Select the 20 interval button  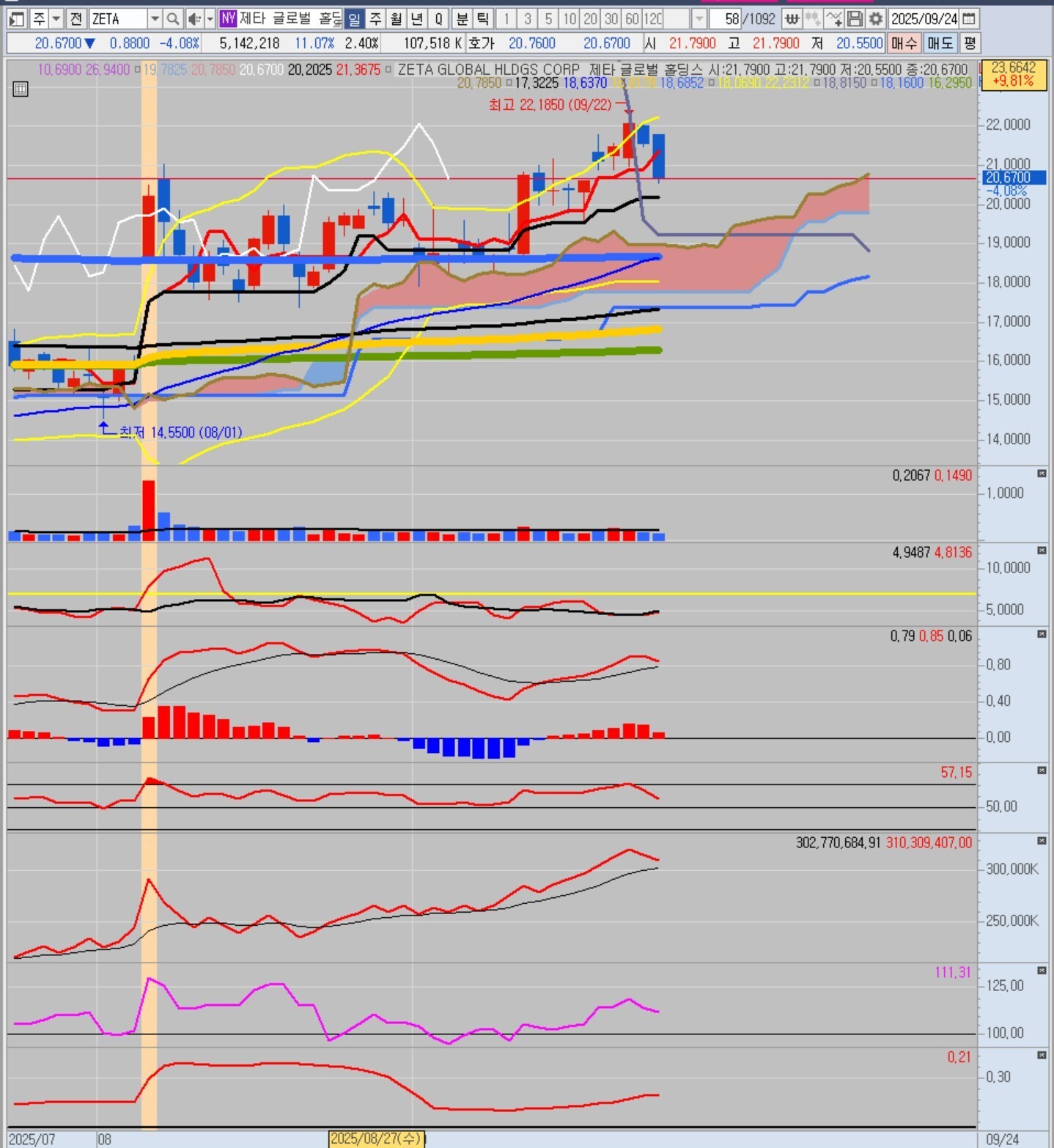click(591, 18)
